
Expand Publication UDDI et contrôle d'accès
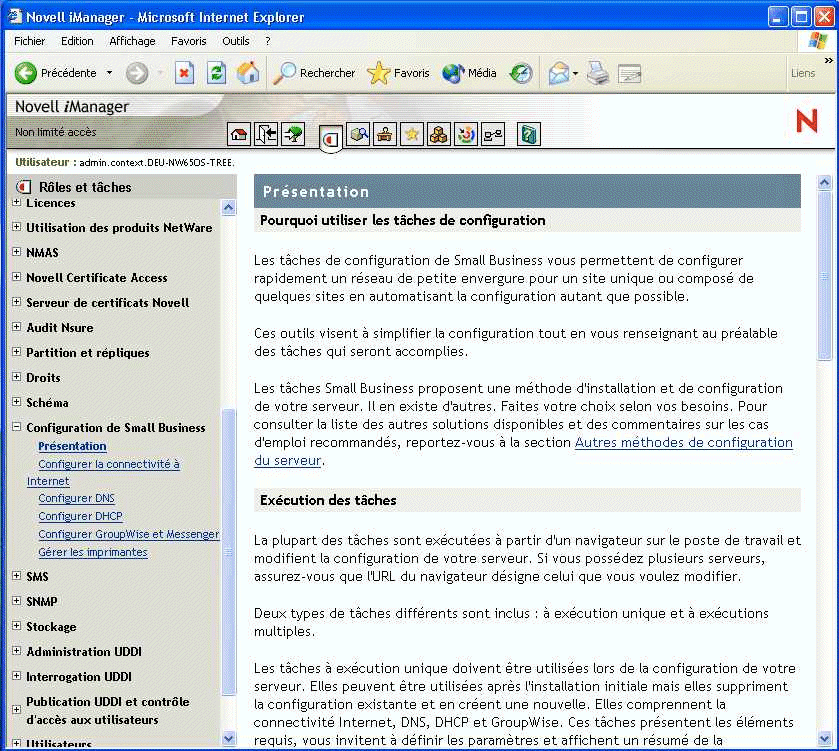click(x=17, y=709)
